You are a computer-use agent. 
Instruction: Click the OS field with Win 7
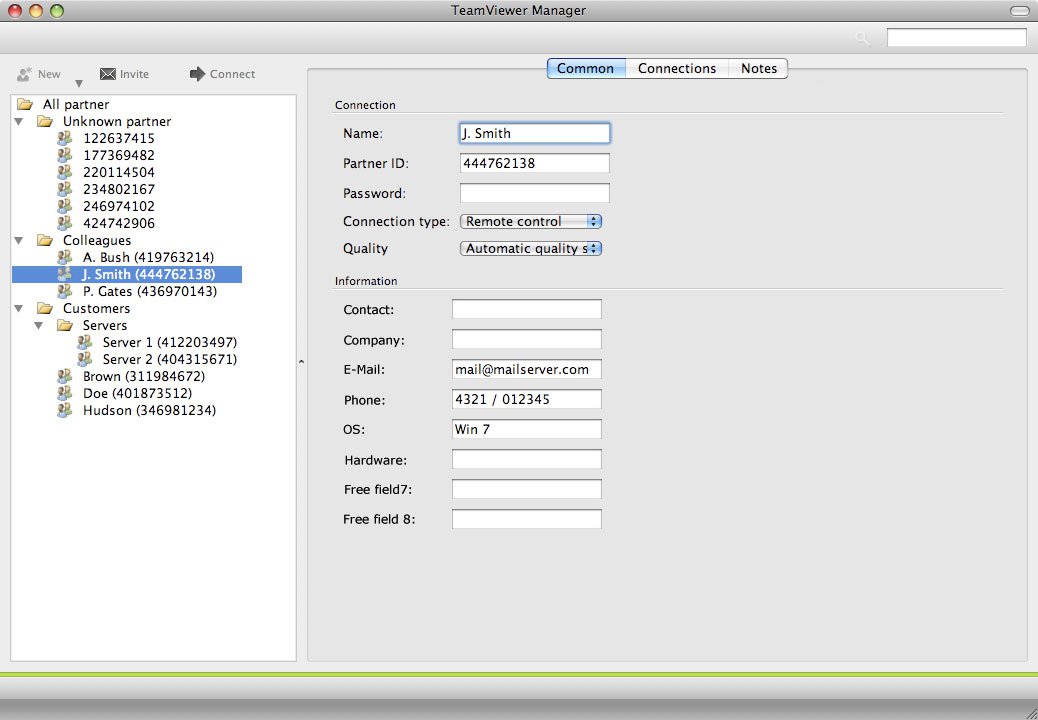[x=527, y=429]
